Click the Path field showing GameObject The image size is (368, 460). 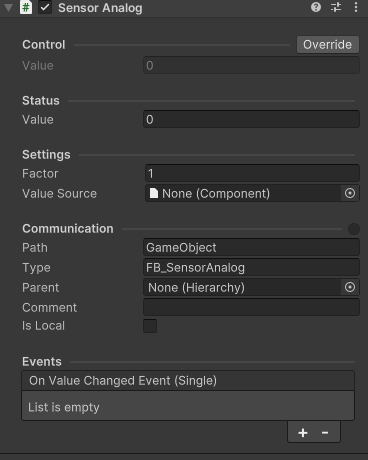click(x=251, y=247)
